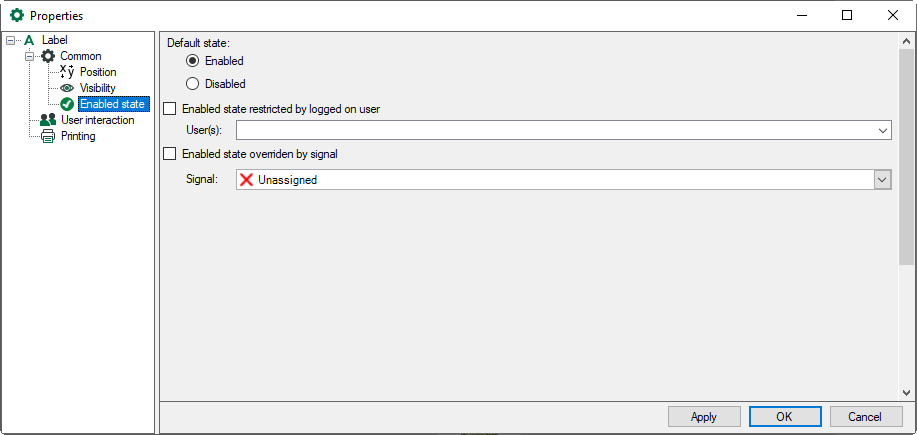Click the Common gear icon
917x435 pixels.
click(48, 56)
